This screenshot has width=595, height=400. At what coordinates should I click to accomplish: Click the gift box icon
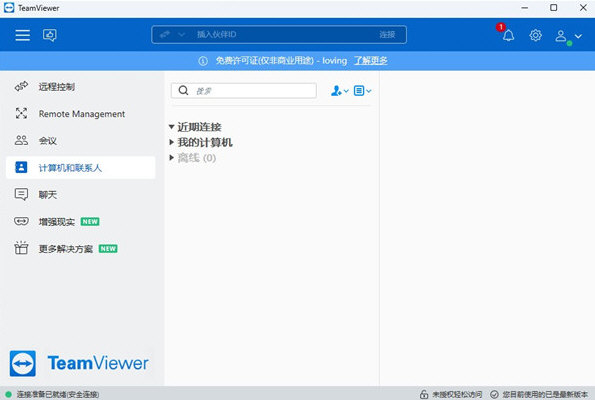21,247
